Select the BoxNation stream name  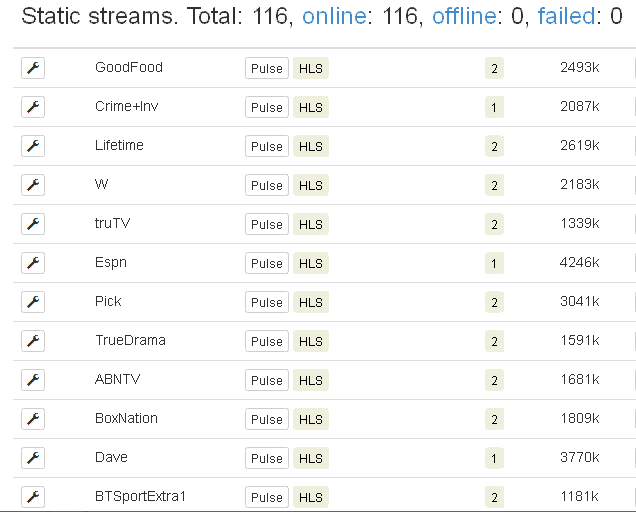point(126,417)
